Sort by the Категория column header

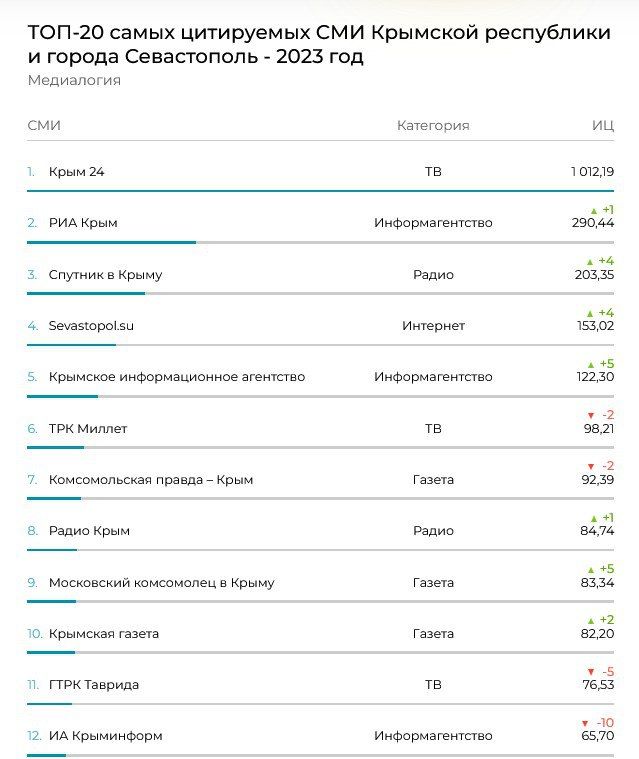point(433,125)
